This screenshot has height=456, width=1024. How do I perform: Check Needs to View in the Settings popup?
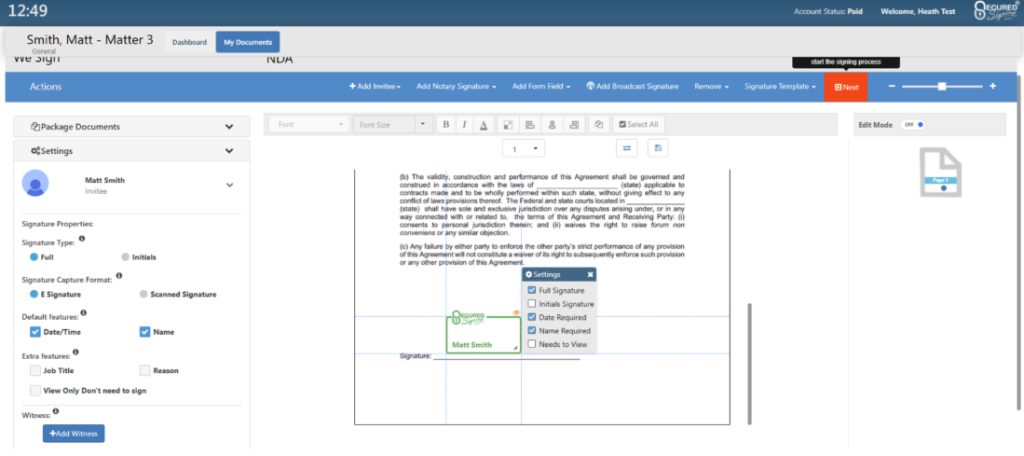[x=532, y=344]
